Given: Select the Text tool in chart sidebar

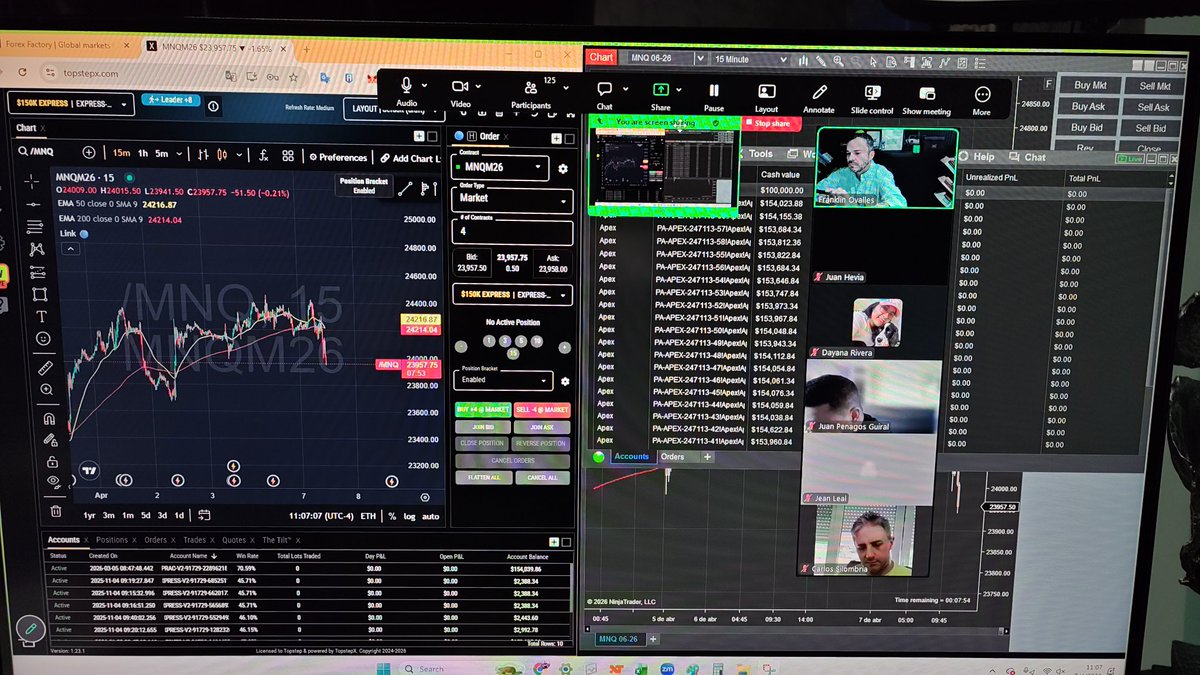Looking at the screenshot, I should [x=41, y=316].
